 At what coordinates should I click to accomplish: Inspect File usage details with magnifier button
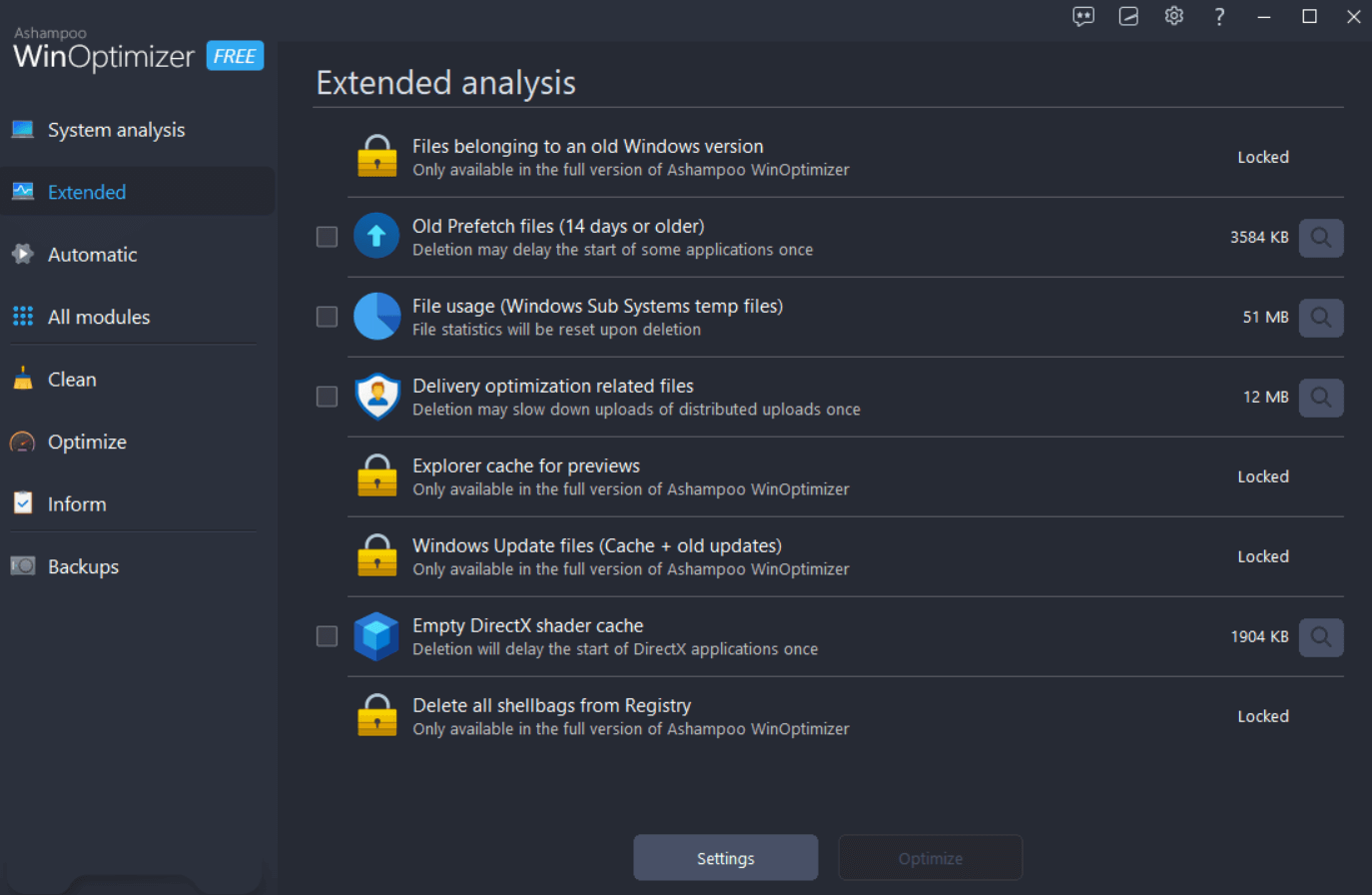(x=1321, y=318)
